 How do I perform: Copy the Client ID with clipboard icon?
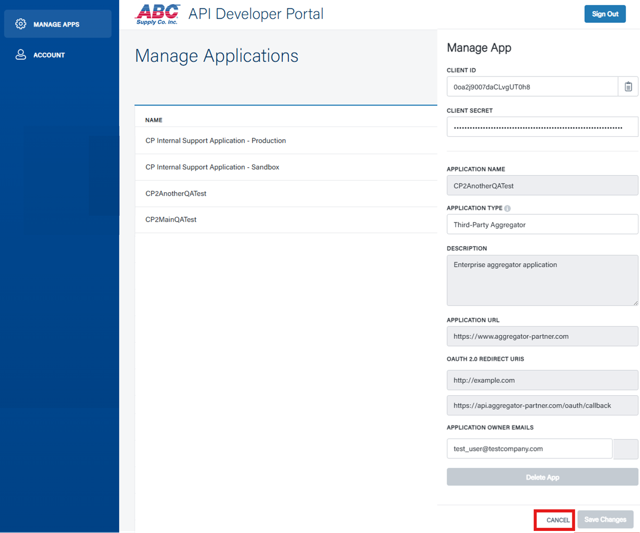(x=628, y=87)
